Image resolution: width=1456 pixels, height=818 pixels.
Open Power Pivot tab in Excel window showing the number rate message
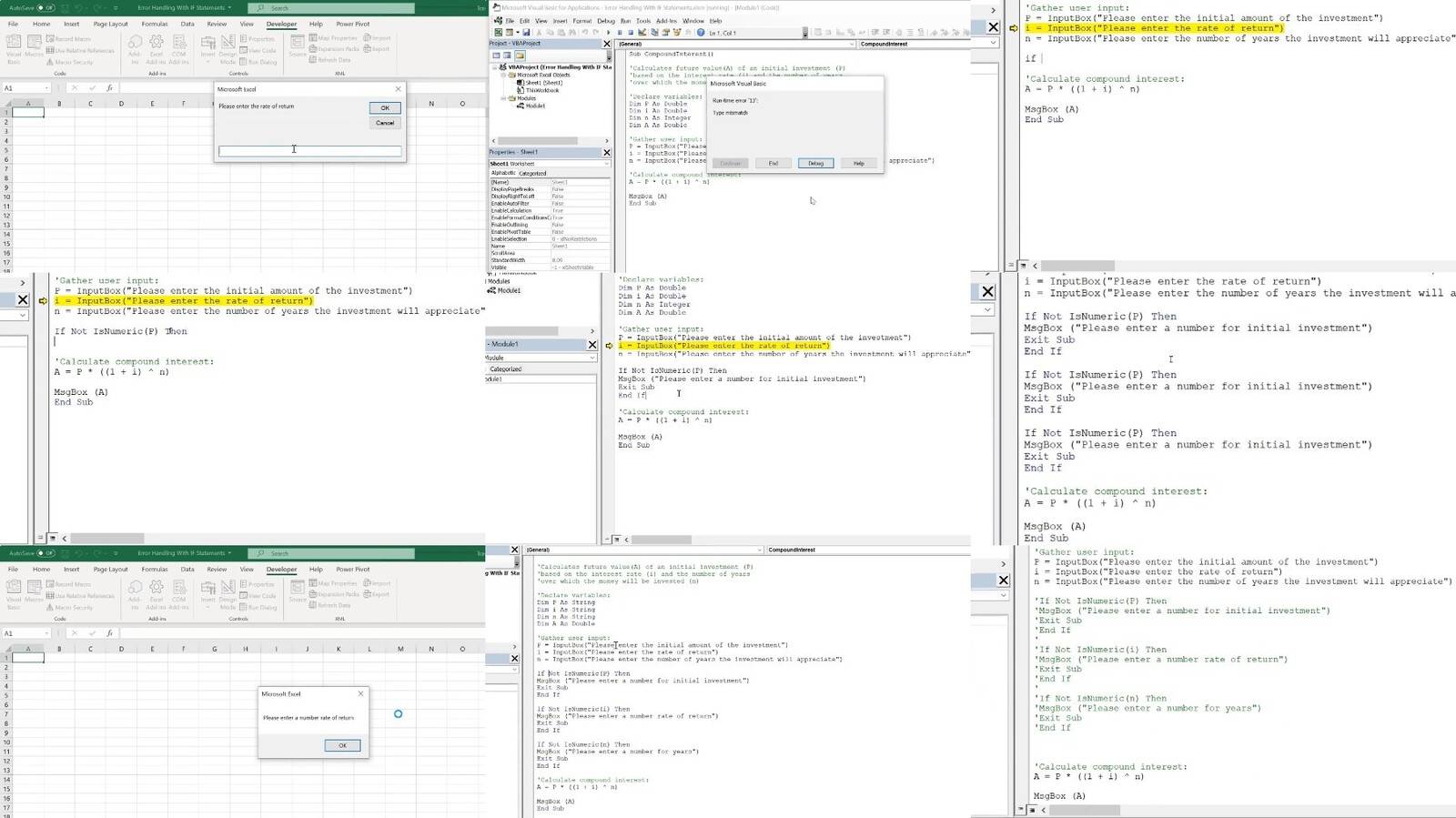pos(353,569)
